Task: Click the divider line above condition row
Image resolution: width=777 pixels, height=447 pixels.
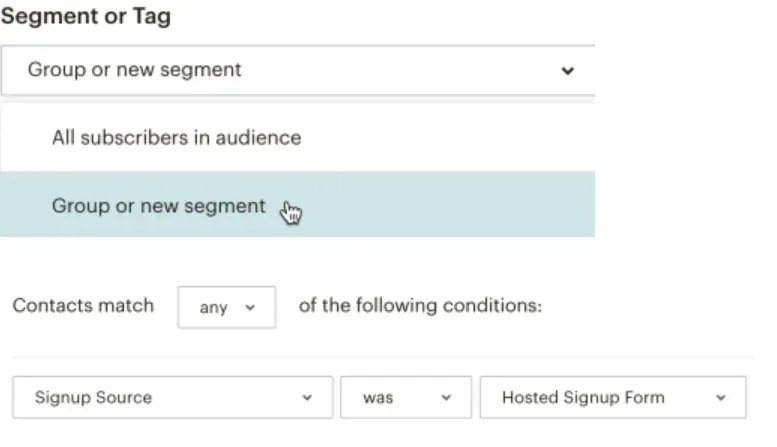Action: click(383, 357)
